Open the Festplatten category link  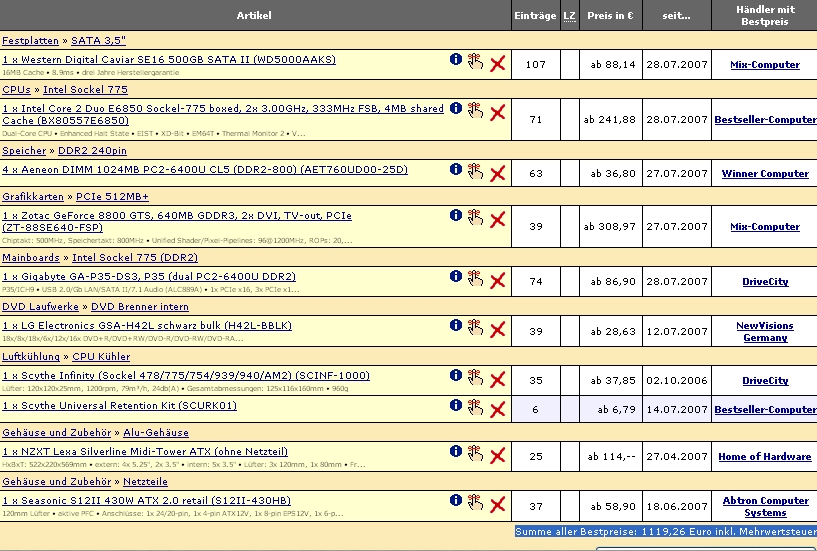pos(30,41)
